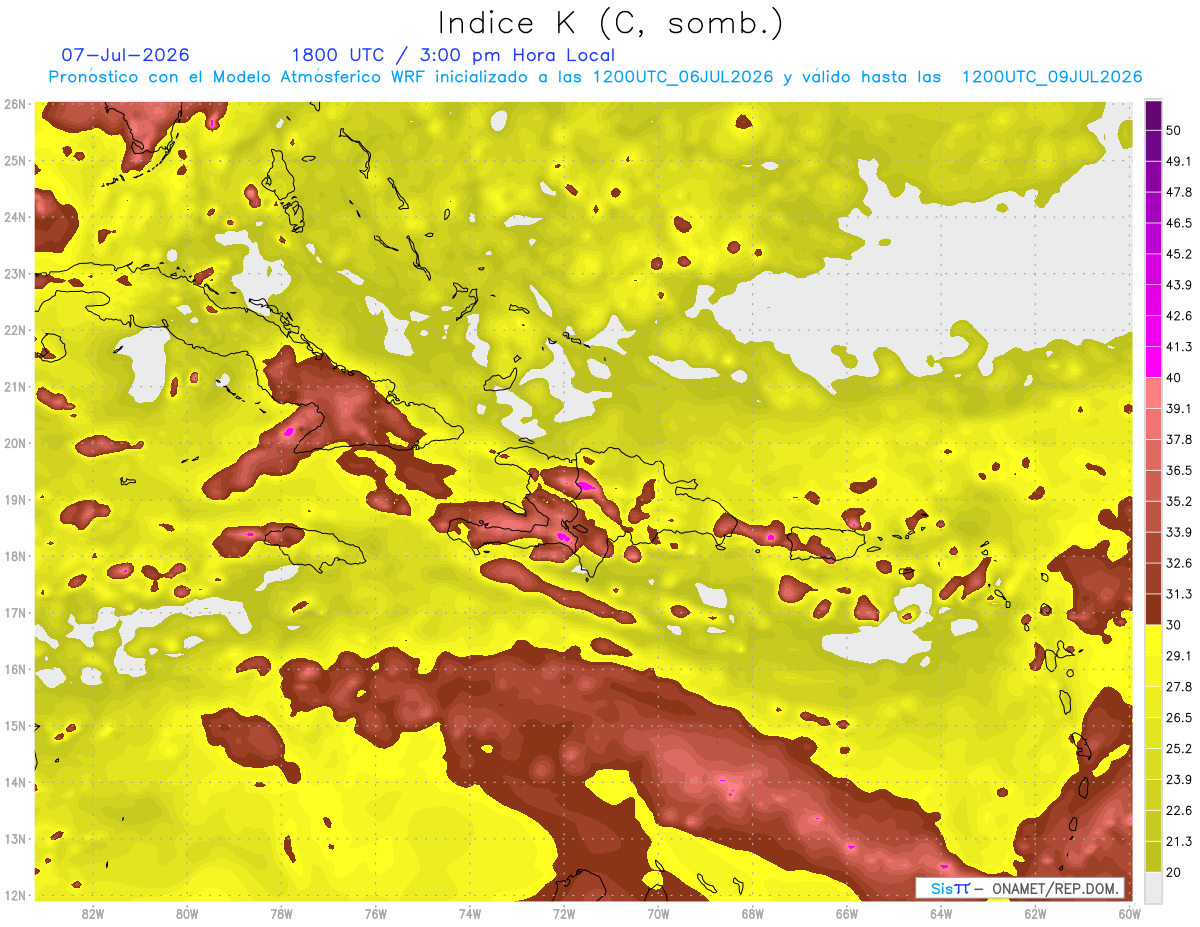Click the color scale value 25.2
The image size is (1200, 927).
(x=1179, y=748)
